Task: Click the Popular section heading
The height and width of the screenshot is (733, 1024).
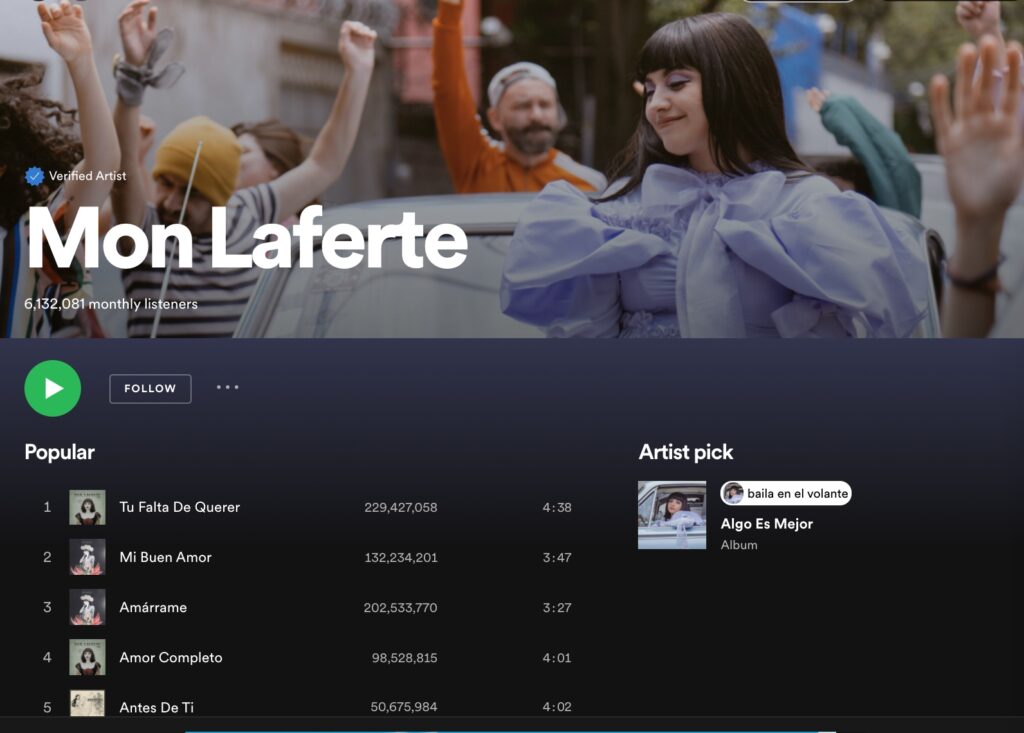Action: click(x=59, y=452)
